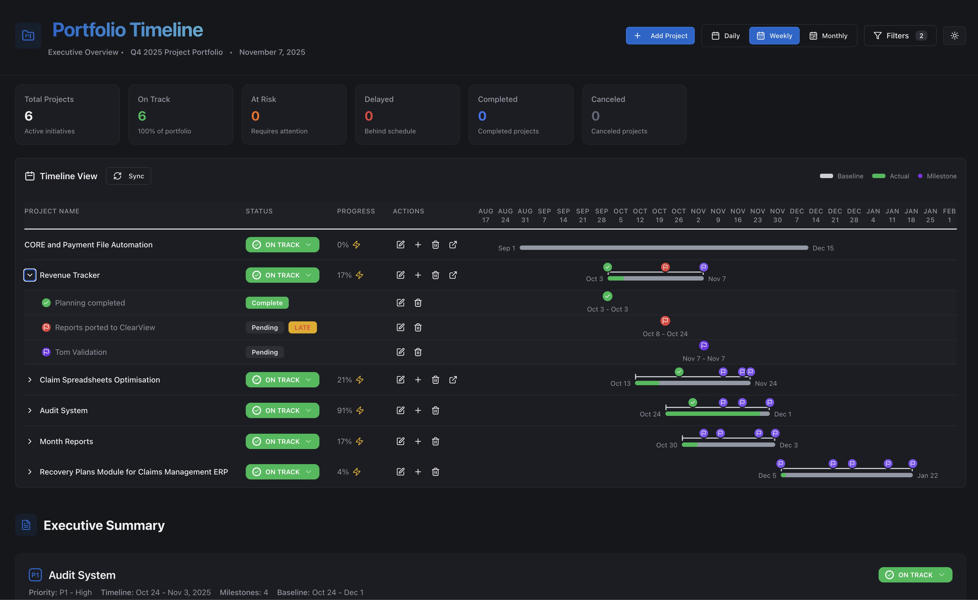978x600 pixels.
Task: Open external link for Claim Spreadsheets Optimisation
Action: point(453,380)
